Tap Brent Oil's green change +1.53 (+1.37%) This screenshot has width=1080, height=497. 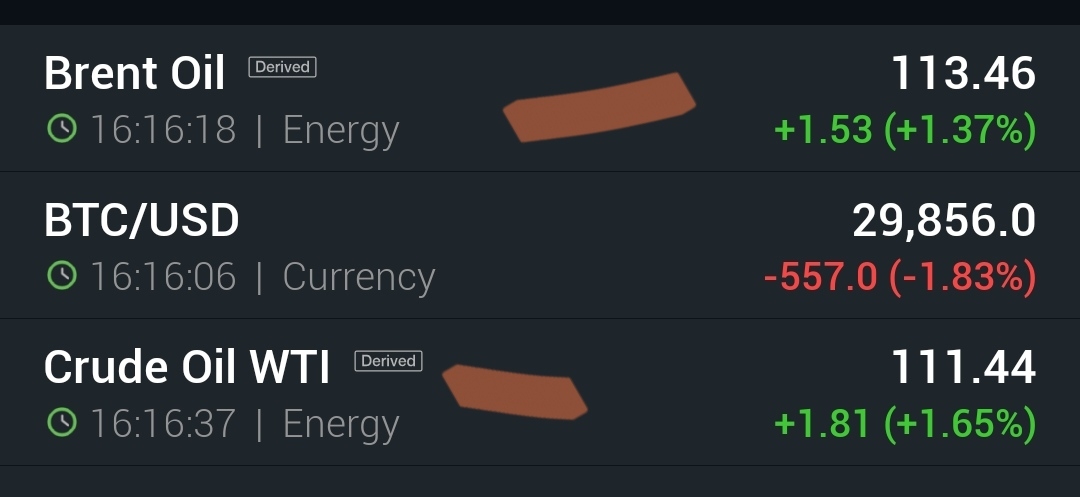(x=905, y=130)
